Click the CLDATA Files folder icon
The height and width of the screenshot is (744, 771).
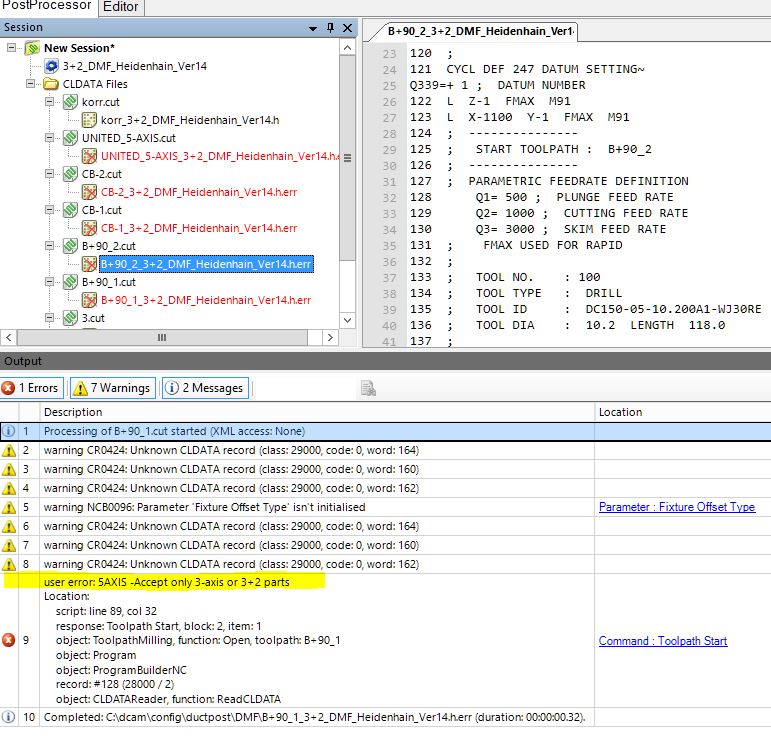pos(51,84)
